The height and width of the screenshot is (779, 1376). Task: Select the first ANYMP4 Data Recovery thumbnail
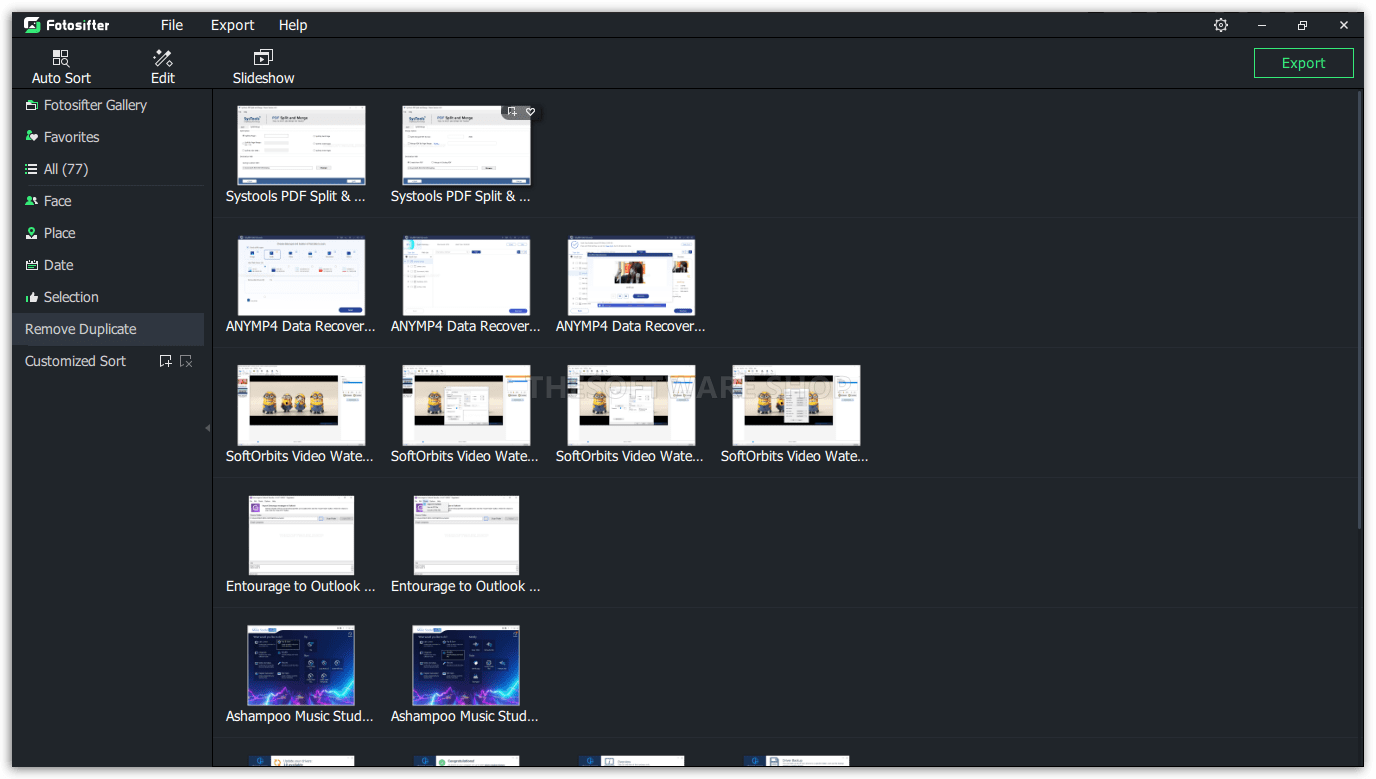[x=301, y=276]
